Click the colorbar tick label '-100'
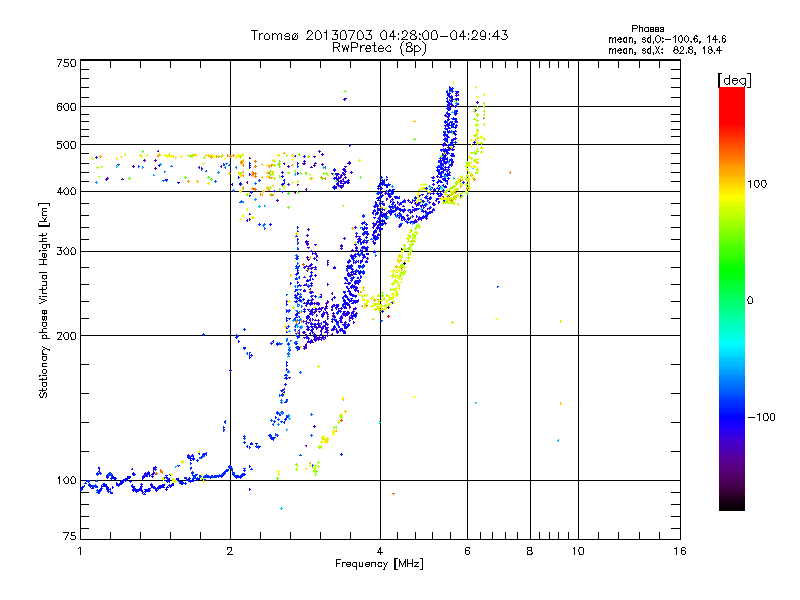Screen dimensions: 800x600 762,417
